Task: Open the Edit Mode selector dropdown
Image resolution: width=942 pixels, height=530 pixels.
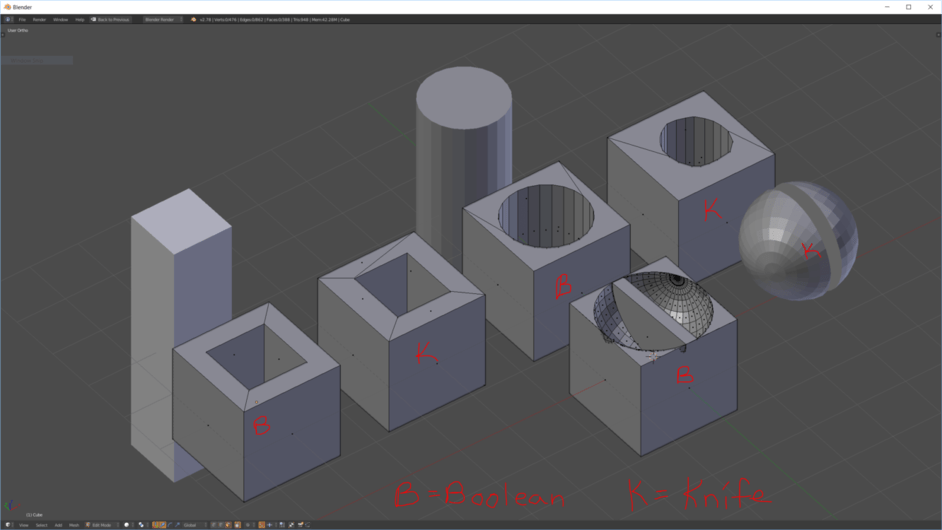Action: 101,524
